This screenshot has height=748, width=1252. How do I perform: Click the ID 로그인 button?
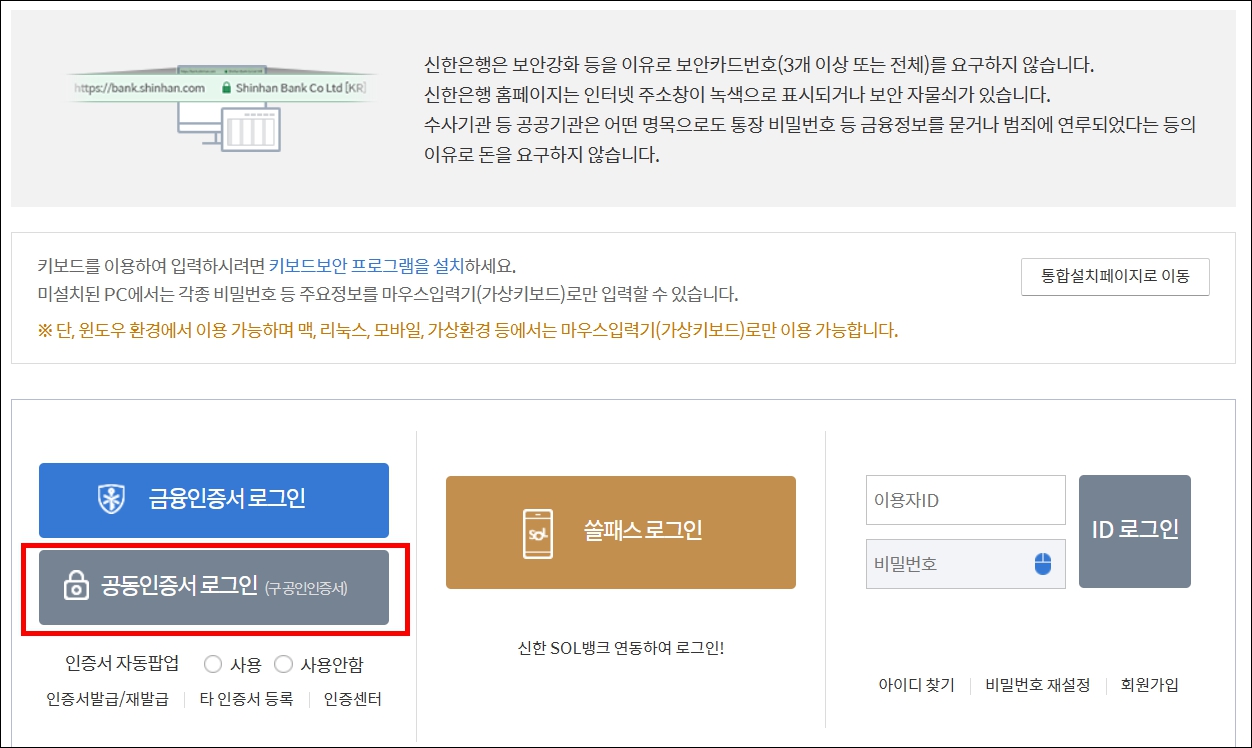pos(1135,531)
